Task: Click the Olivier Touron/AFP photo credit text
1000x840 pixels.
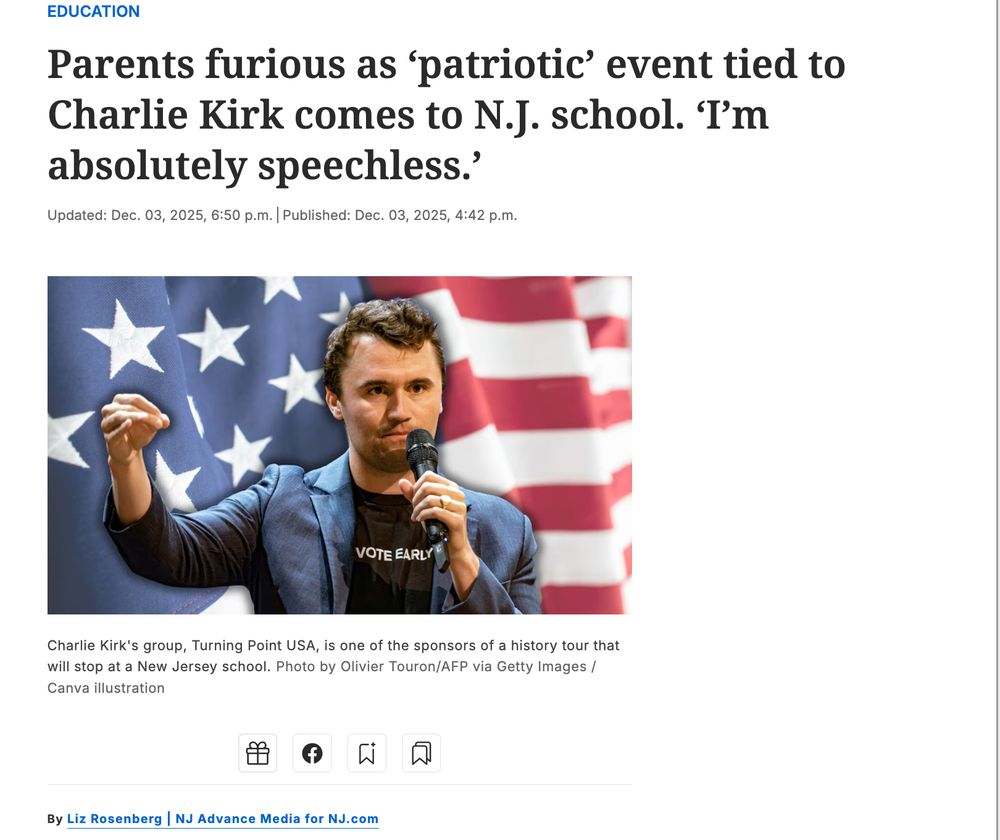Action: pyautogui.click(x=435, y=666)
